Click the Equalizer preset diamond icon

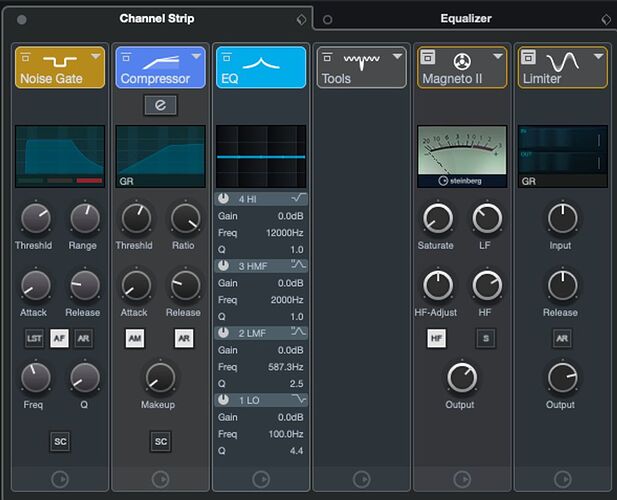606,19
